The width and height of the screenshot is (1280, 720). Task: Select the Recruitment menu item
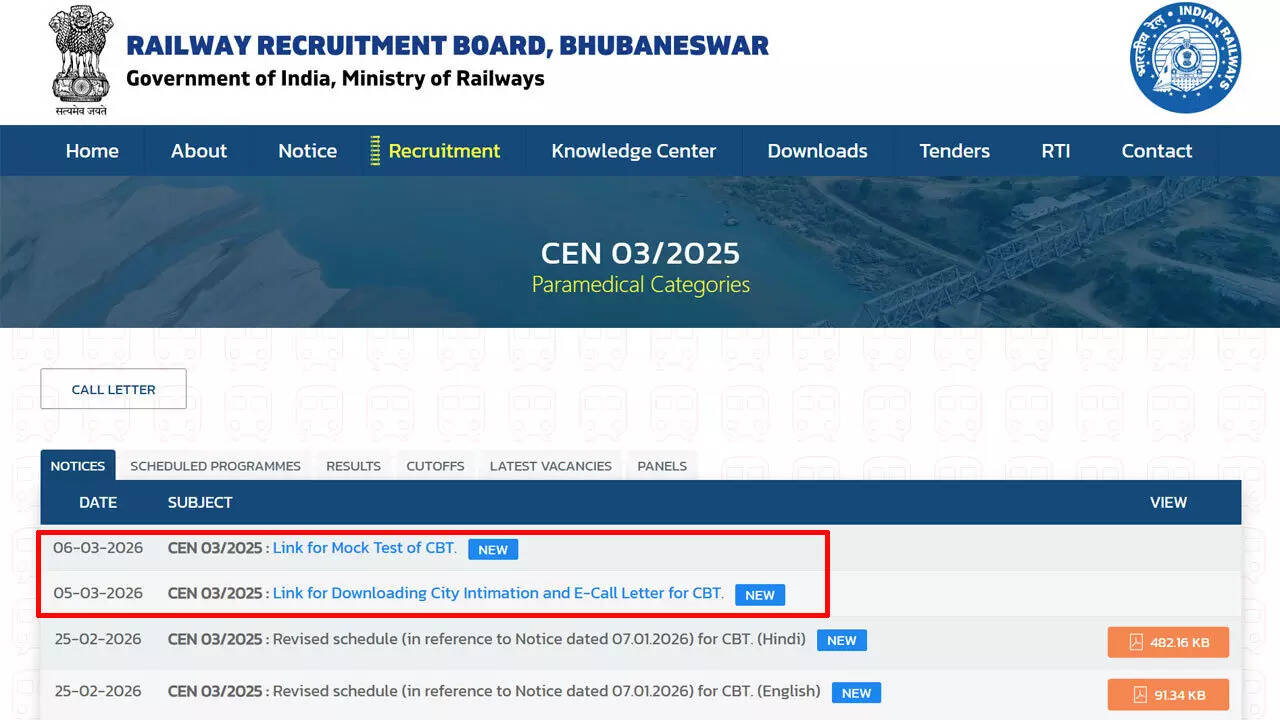click(x=444, y=151)
